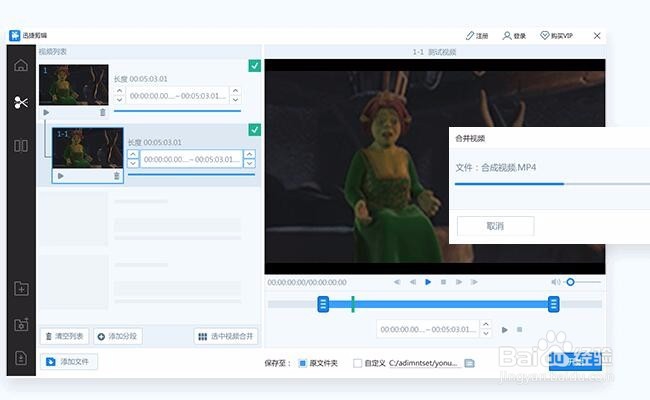Screen dimensions: 650x400
Task: Increase start time of clip 1
Action: click(119, 91)
